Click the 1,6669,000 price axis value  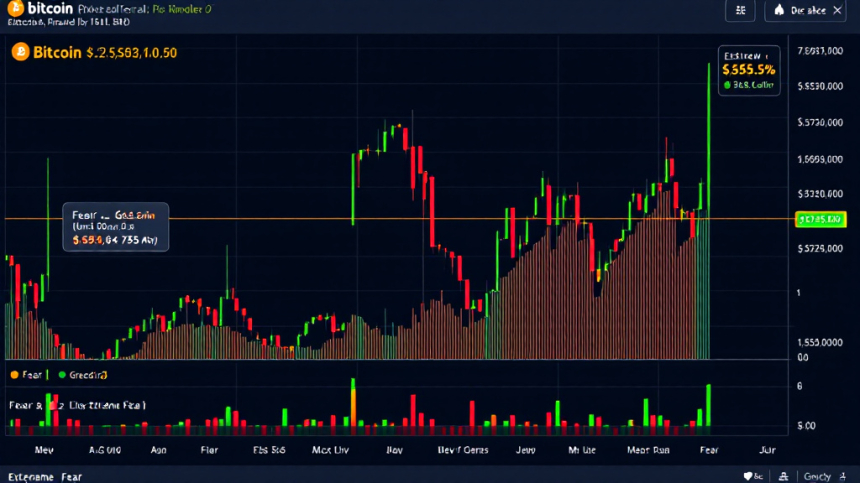click(x=820, y=160)
